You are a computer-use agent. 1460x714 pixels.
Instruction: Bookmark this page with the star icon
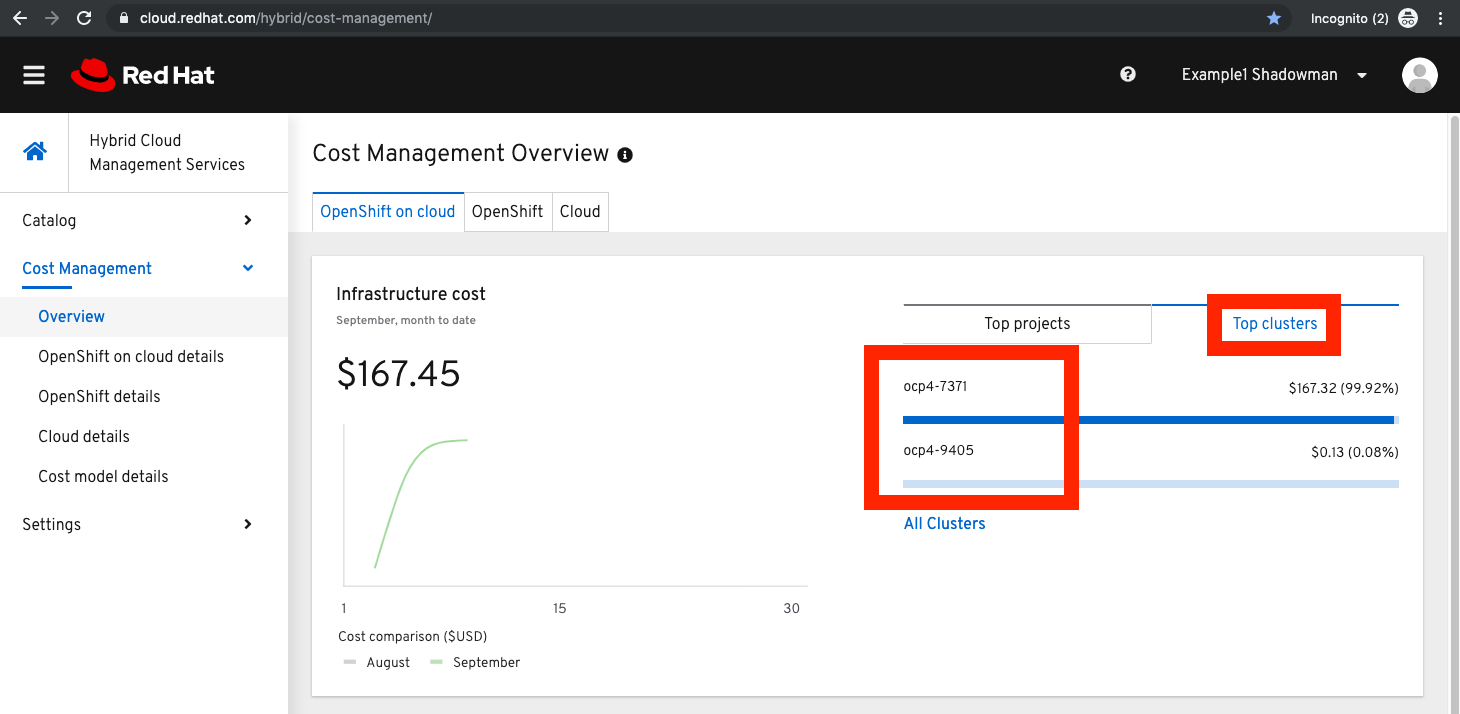coord(1273,18)
